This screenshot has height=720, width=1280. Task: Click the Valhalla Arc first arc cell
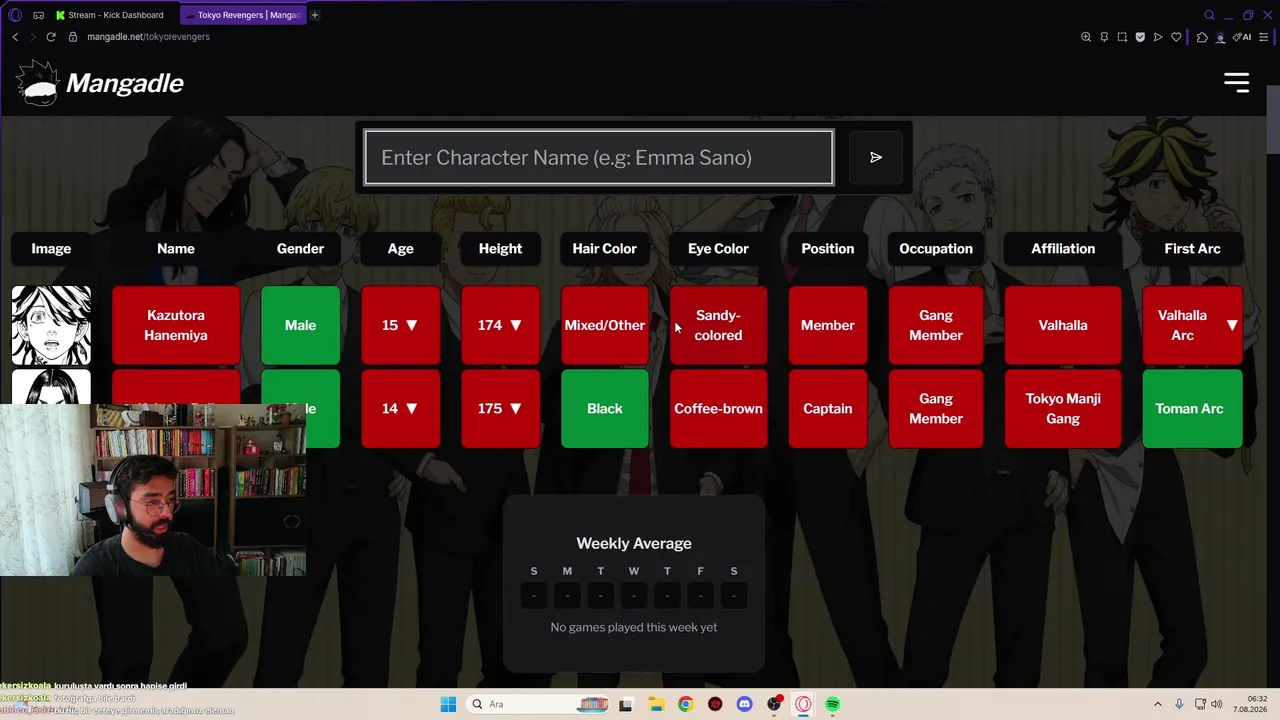[x=1192, y=325]
